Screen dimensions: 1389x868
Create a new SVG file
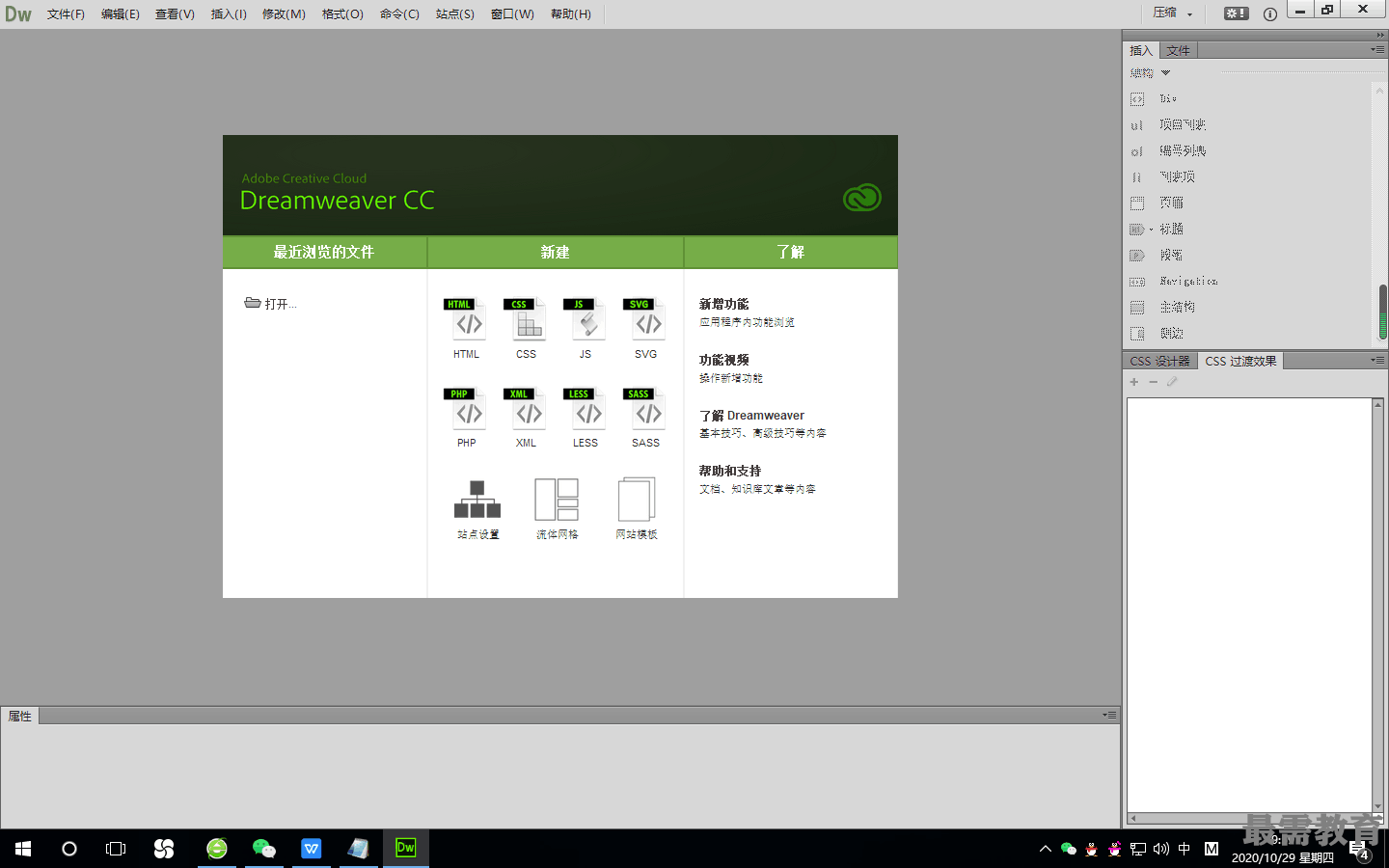point(646,328)
